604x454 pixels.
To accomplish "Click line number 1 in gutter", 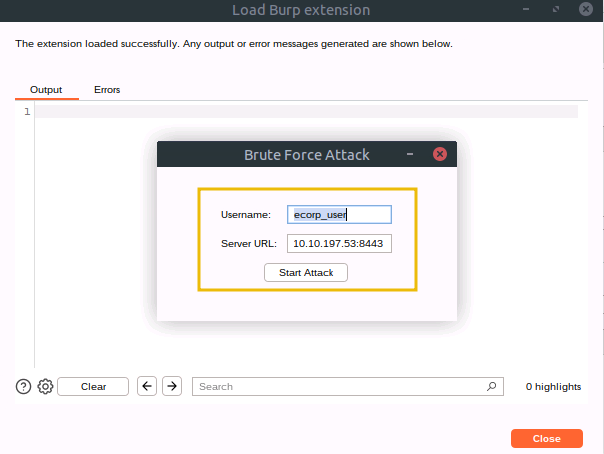I will click(27, 112).
